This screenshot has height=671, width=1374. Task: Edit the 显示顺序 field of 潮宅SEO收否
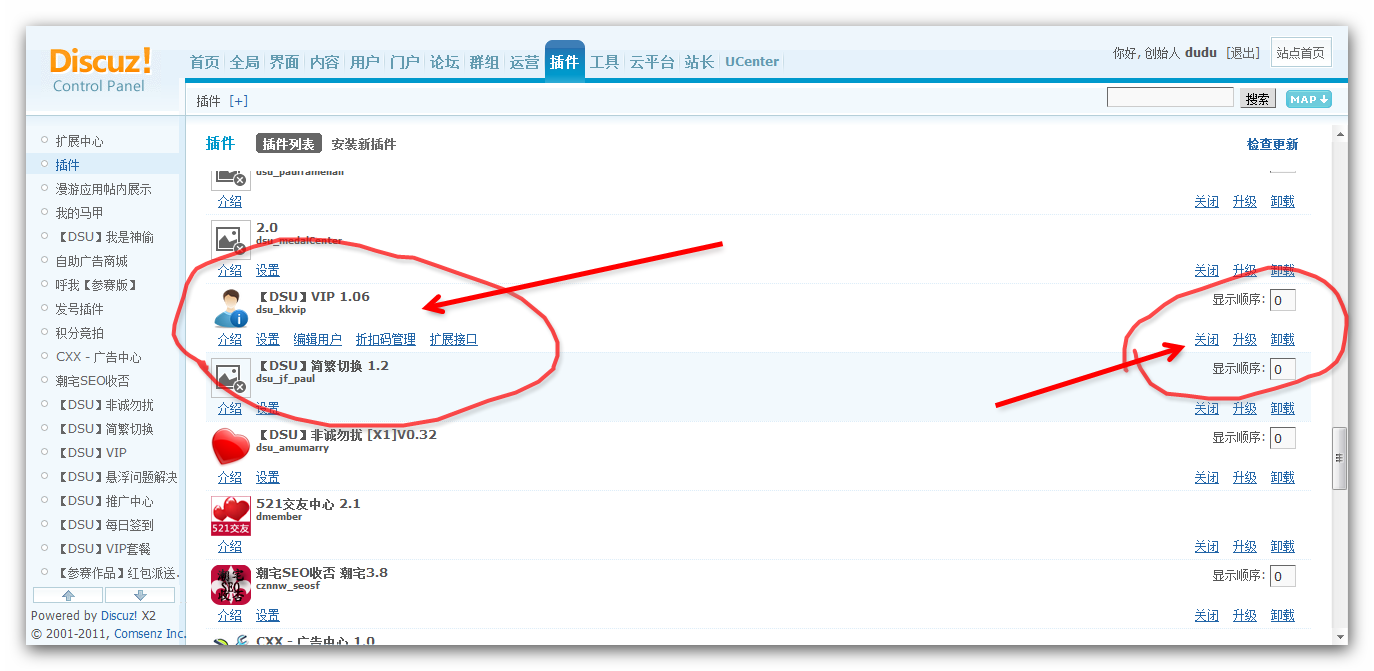[x=1282, y=576]
